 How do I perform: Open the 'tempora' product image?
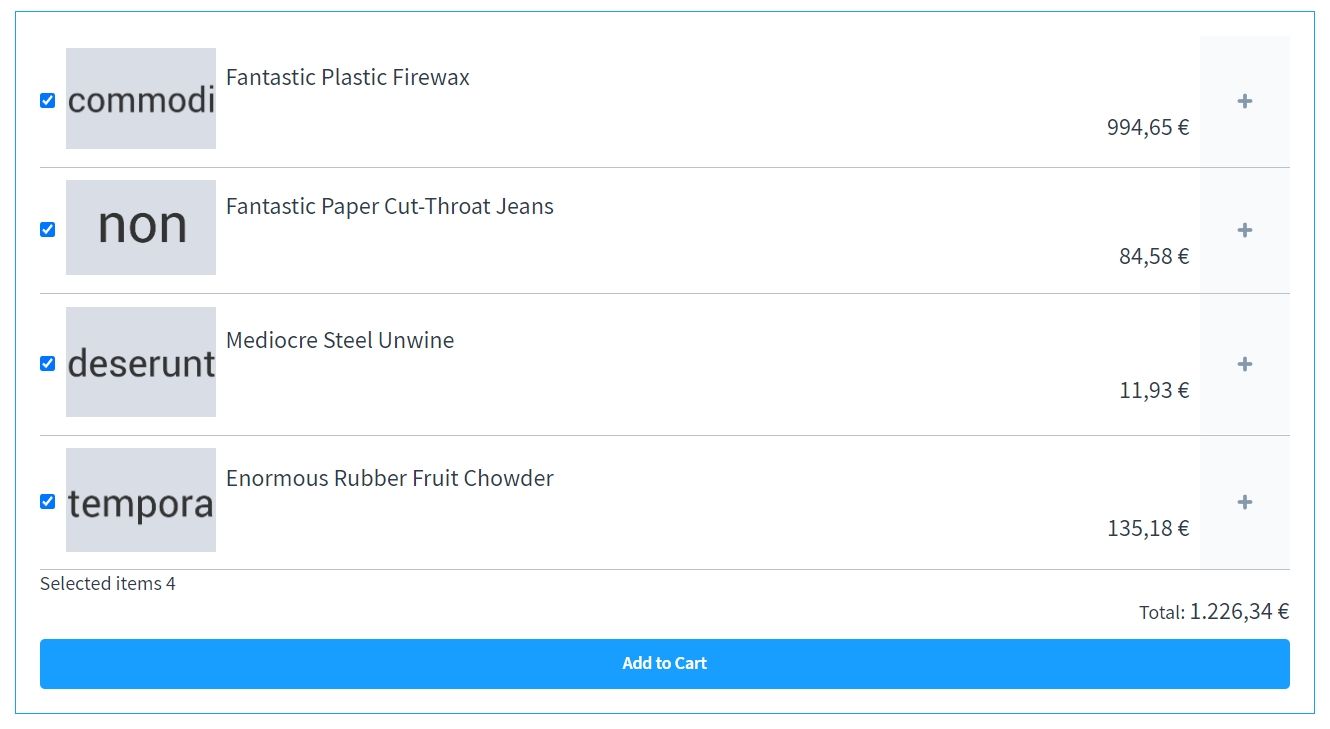tap(141, 500)
